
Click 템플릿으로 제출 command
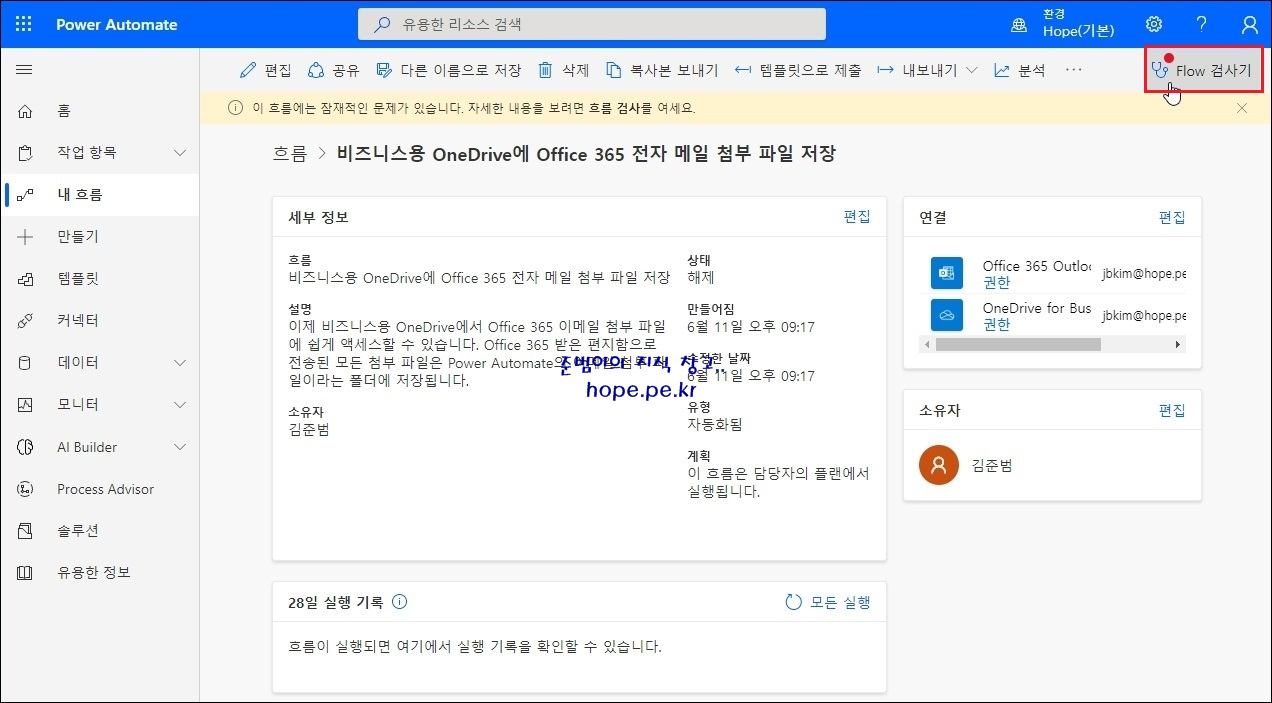[797, 70]
